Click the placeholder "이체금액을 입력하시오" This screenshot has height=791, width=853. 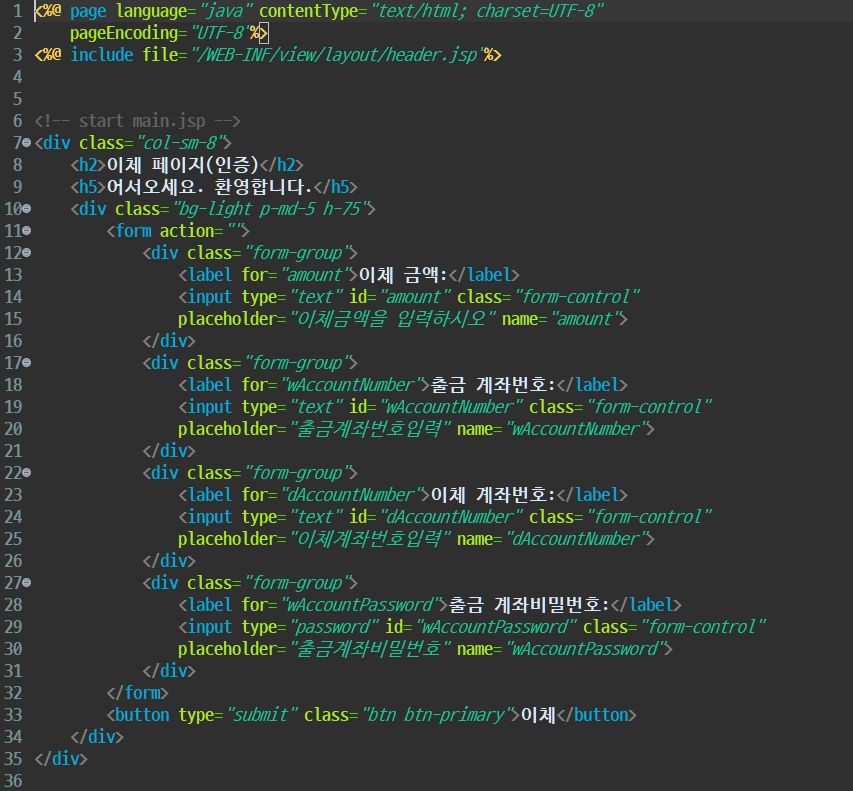point(393,319)
